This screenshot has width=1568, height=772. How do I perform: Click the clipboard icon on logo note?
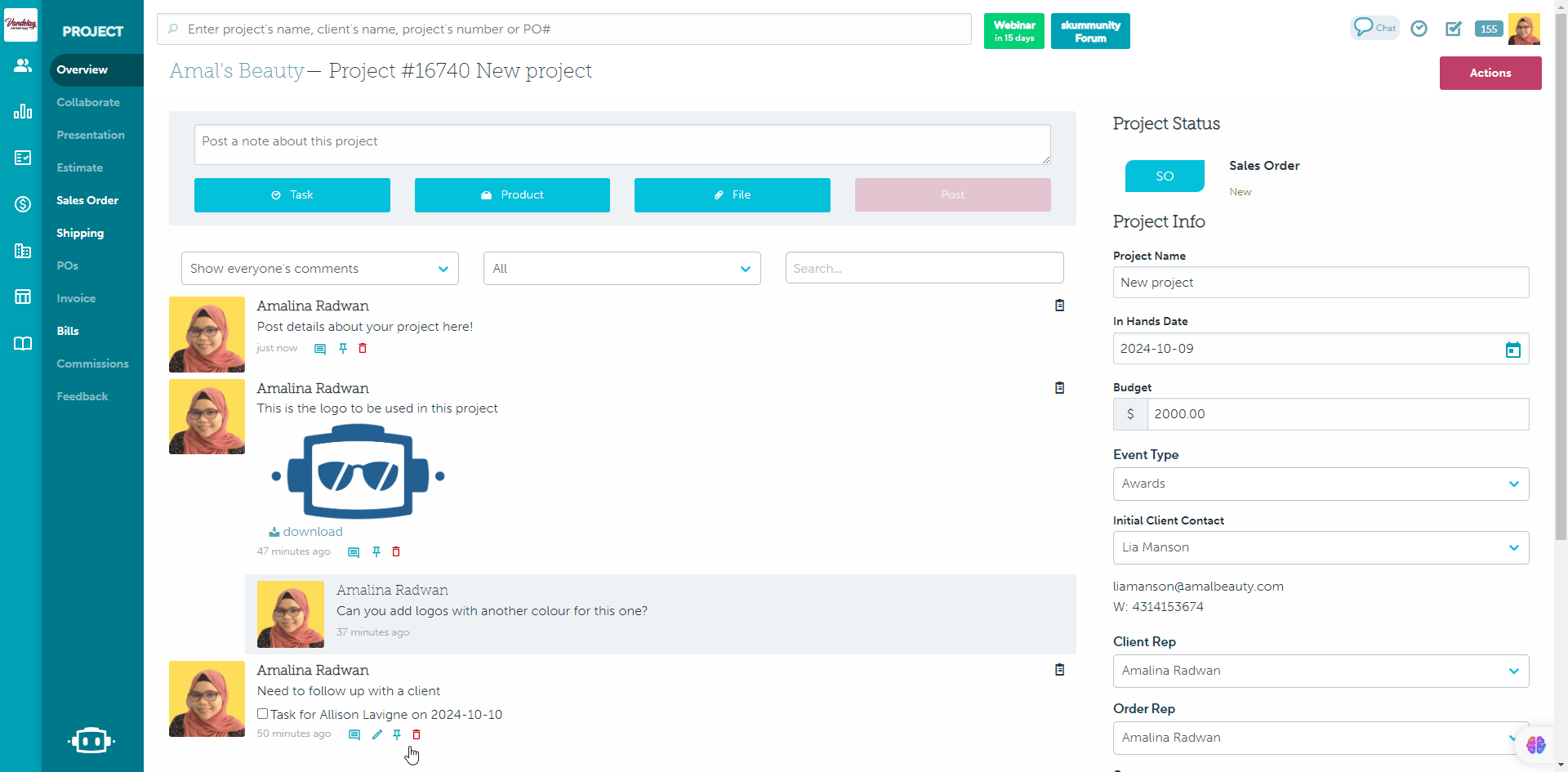coord(1059,388)
